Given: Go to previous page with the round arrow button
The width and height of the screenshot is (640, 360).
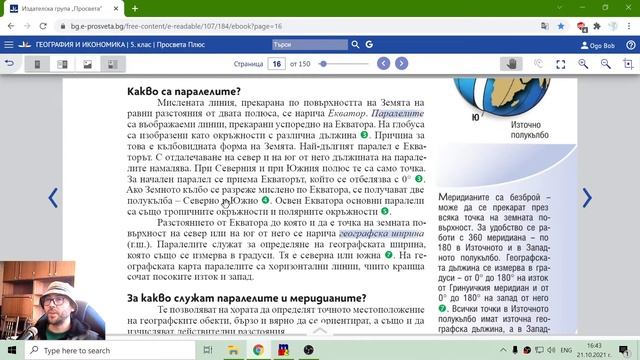Looking at the screenshot, I should coord(383,64).
